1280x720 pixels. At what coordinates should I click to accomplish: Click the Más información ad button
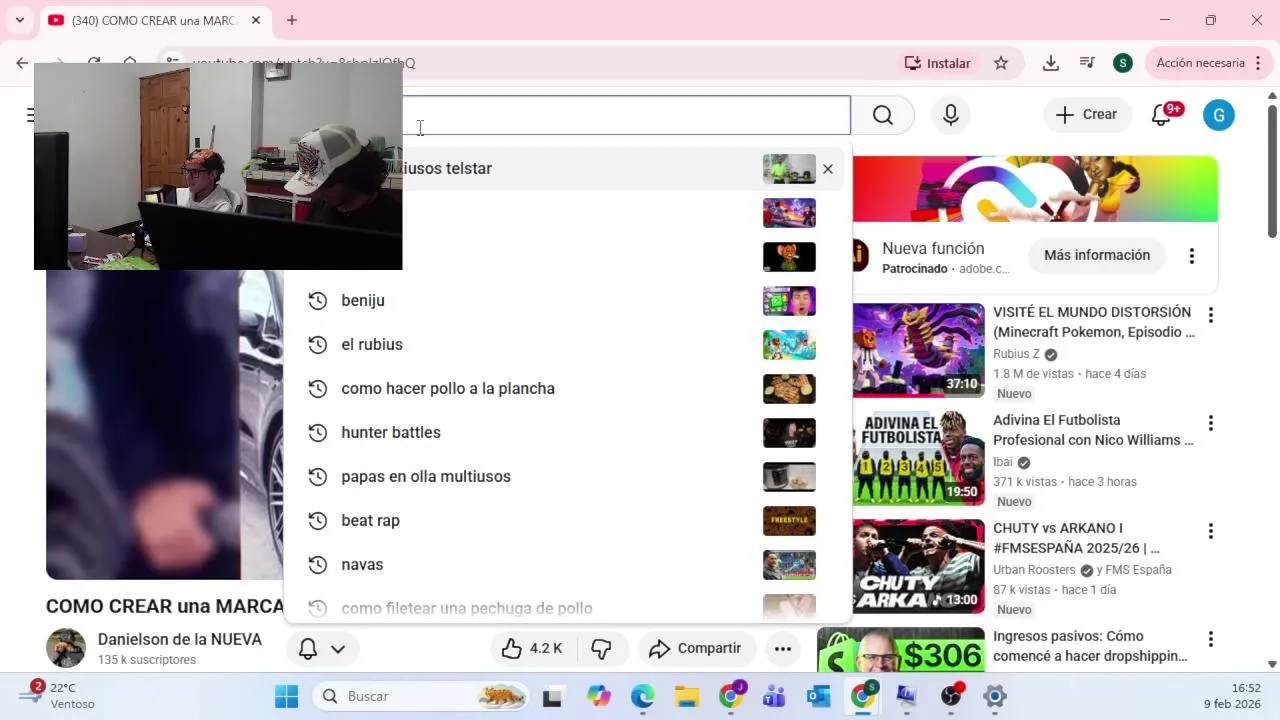coord(1097,255)
